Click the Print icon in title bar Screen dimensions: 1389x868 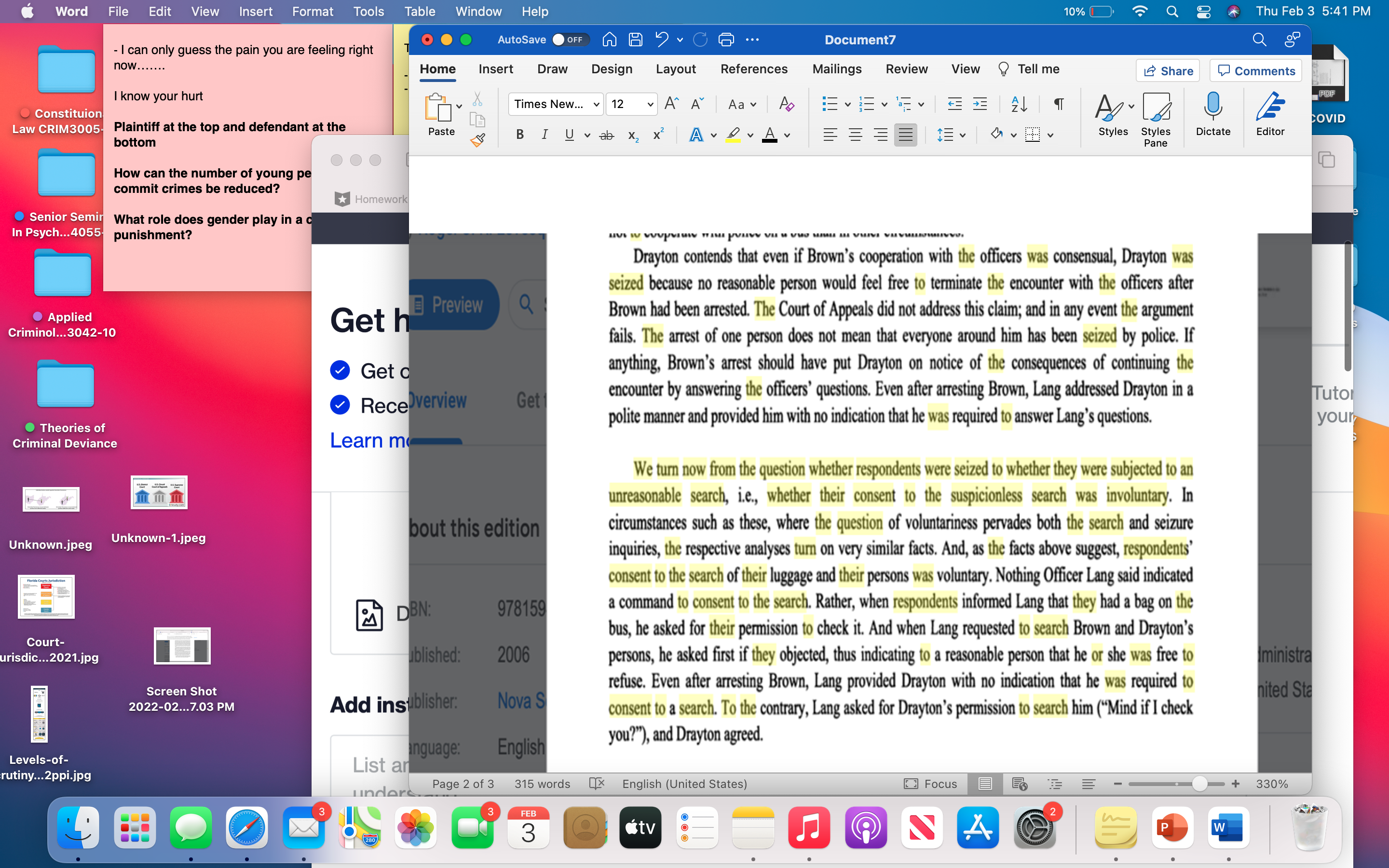tap(726, 40)
